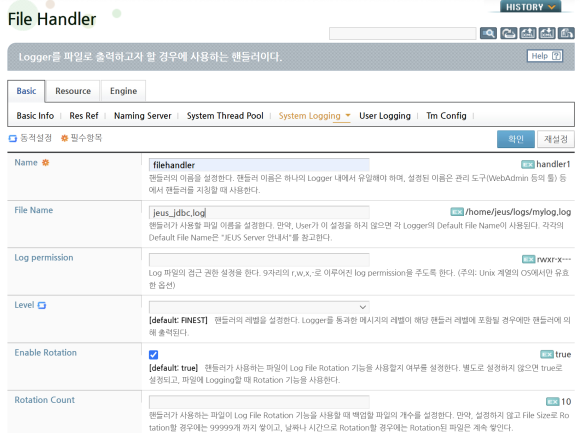The image size is (580, 433).
Task: Click the Help question mark button
Action: 545,56
